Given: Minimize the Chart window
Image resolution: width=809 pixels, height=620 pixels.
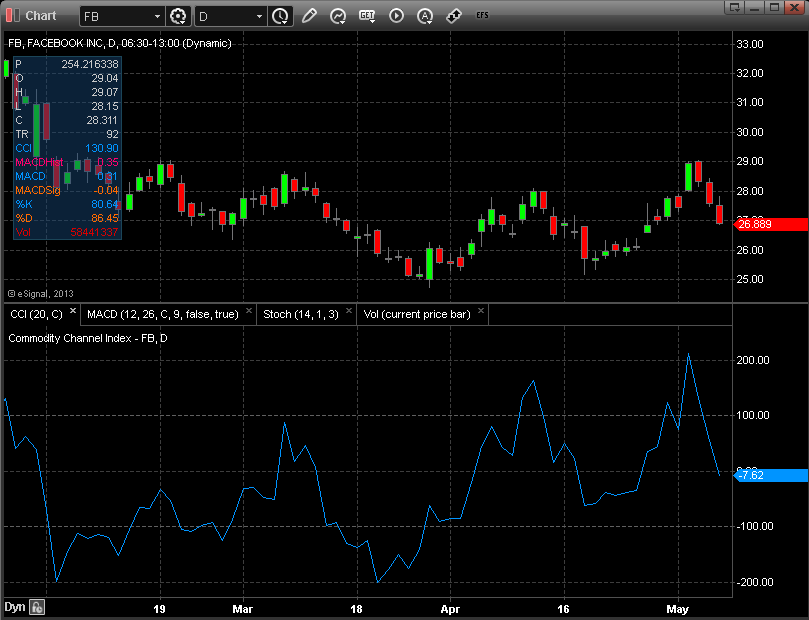Looking at the screenshot, I should [x=755, y=7].
